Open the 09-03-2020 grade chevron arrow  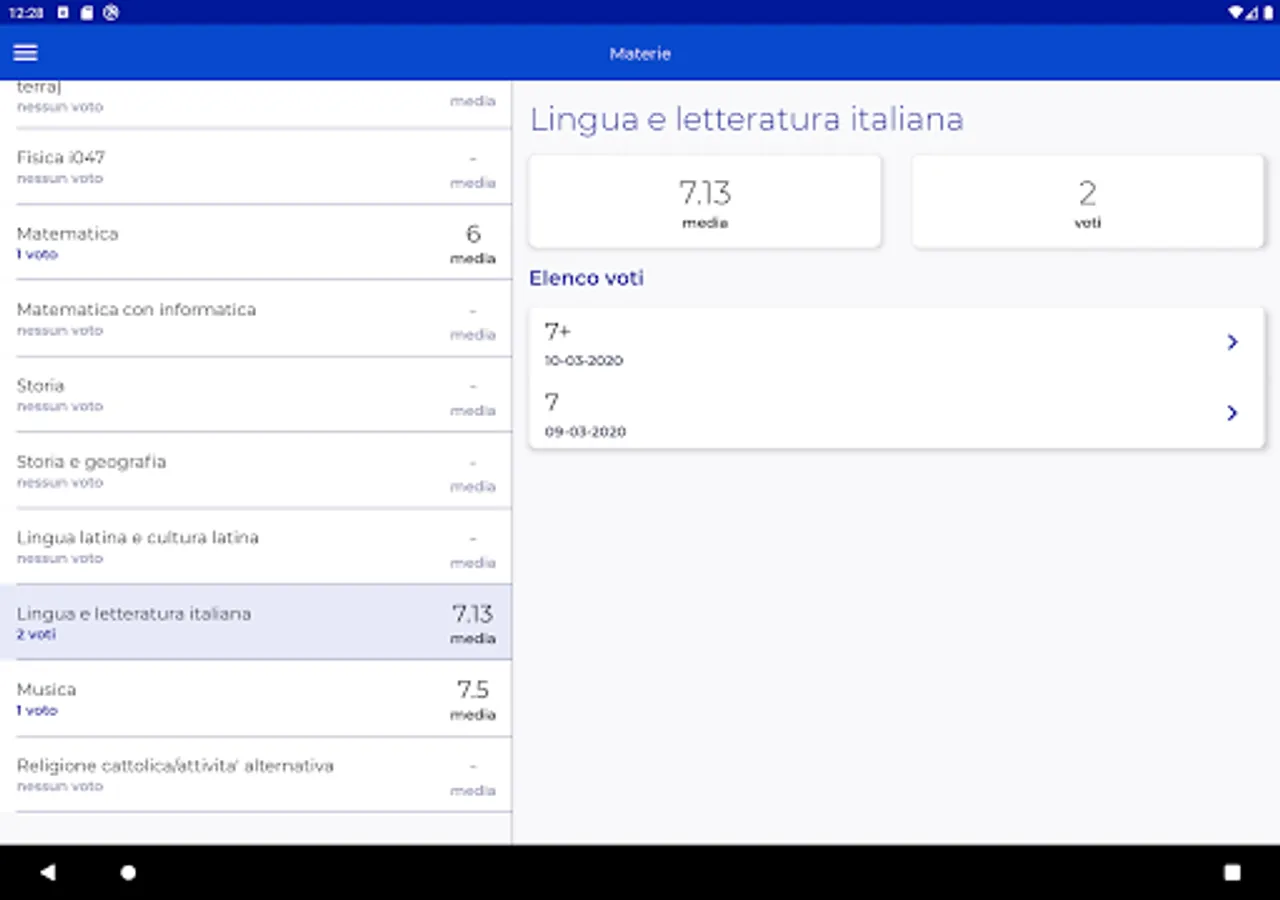coord(1232,413)
